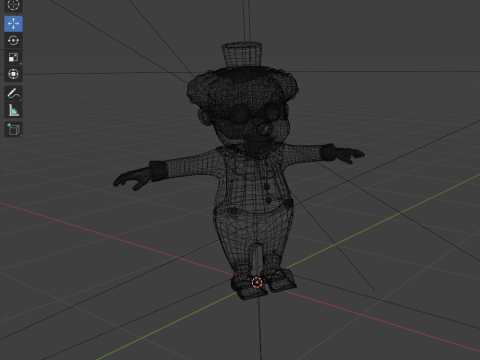Select the Annotate pencil tool

[x=13, y=94]
